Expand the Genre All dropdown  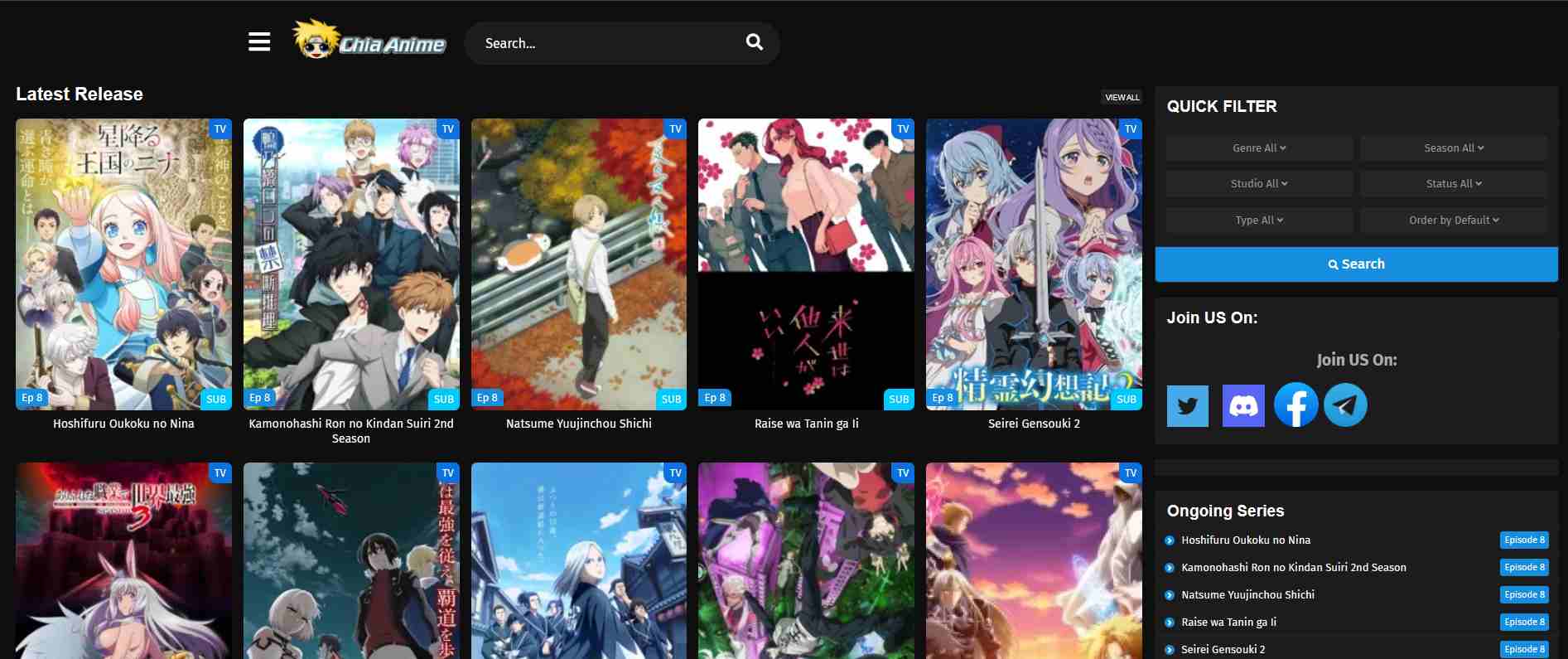1259,148
